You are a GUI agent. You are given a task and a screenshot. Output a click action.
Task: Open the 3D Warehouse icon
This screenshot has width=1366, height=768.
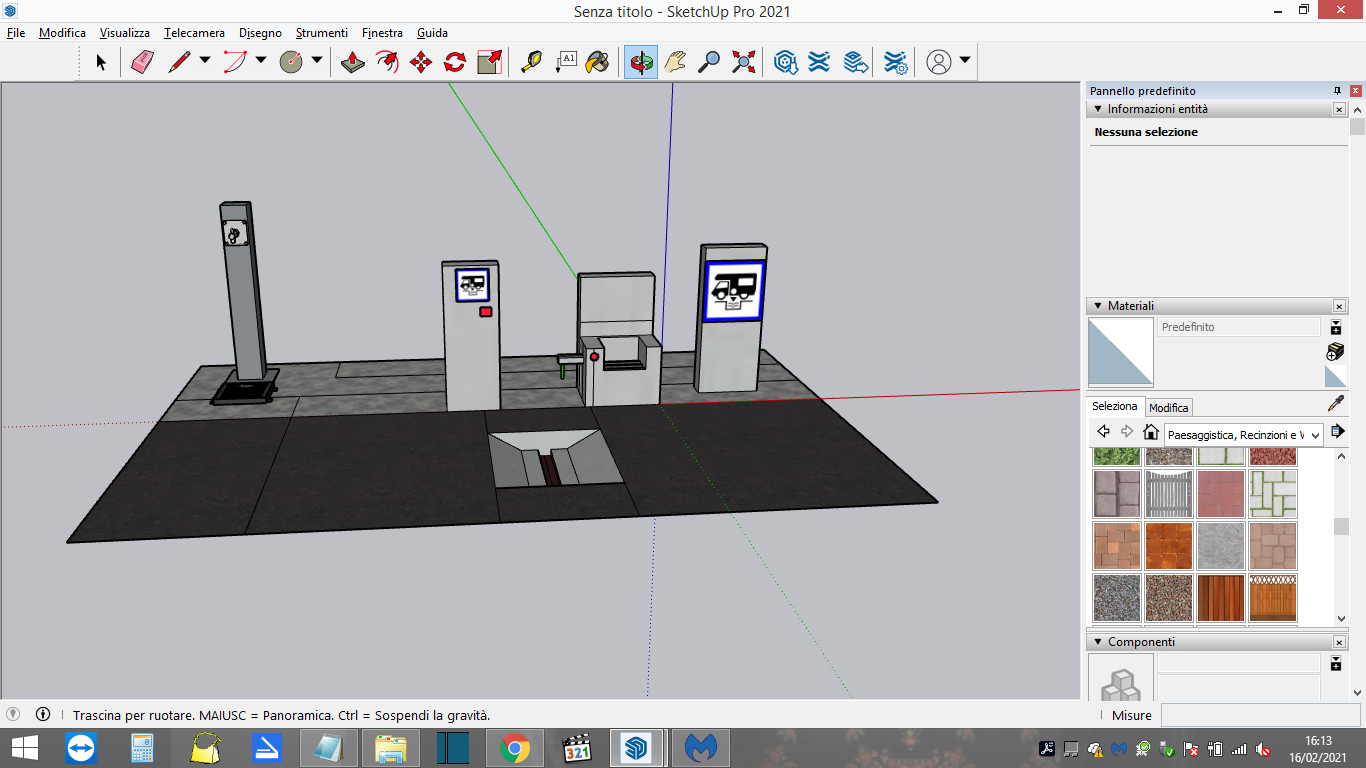786,62
